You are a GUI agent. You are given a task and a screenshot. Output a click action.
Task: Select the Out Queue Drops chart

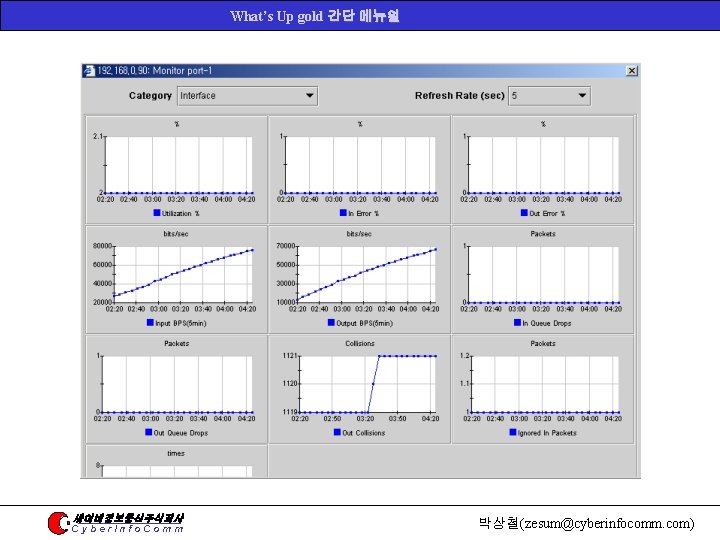[176, 389]
